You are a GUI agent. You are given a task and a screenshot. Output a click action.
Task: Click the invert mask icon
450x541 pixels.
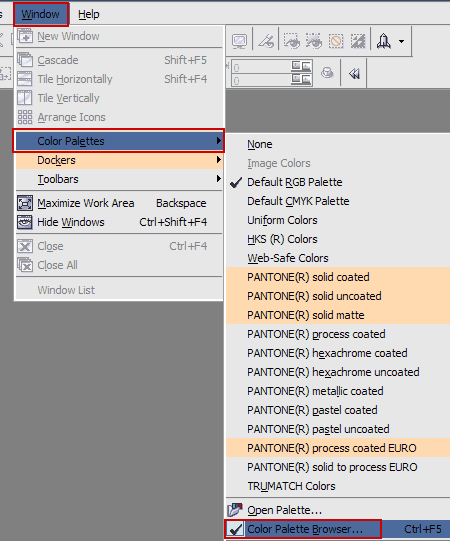tap(358, 41)
